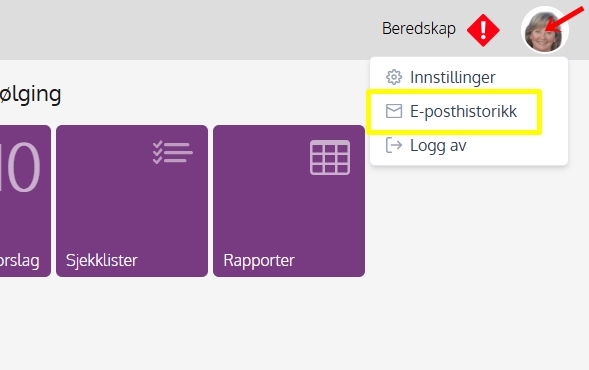Open the partially visible tile numbered 10

tap(25, 201)
